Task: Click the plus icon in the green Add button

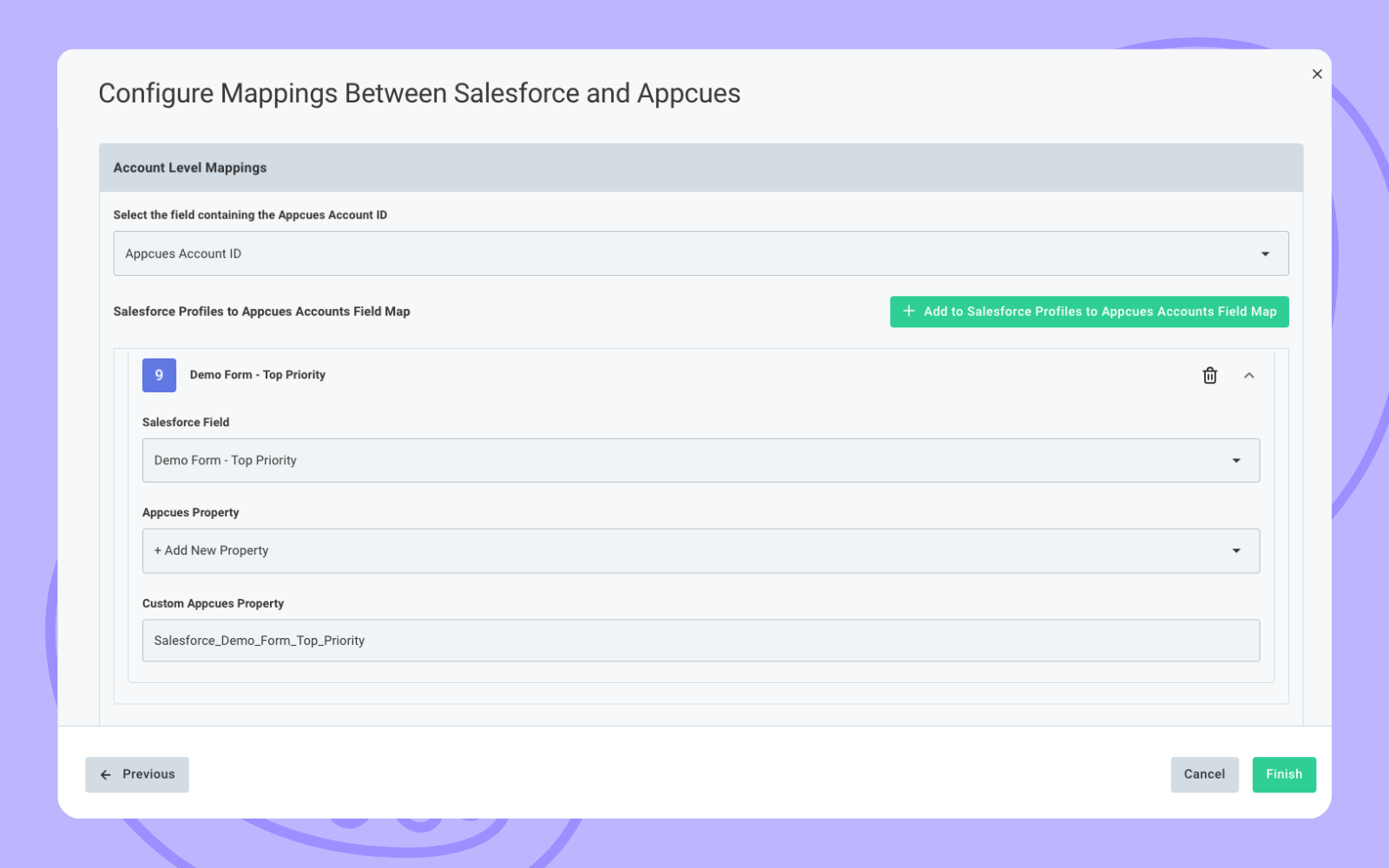Action: tap(909, 311)
